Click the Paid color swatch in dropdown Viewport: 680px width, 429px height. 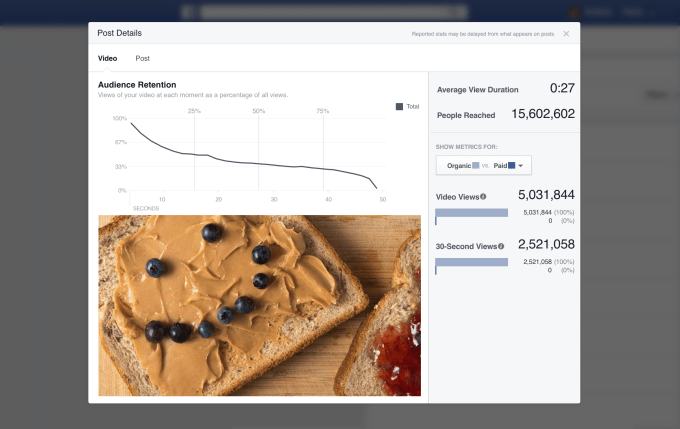coord(512,165)
